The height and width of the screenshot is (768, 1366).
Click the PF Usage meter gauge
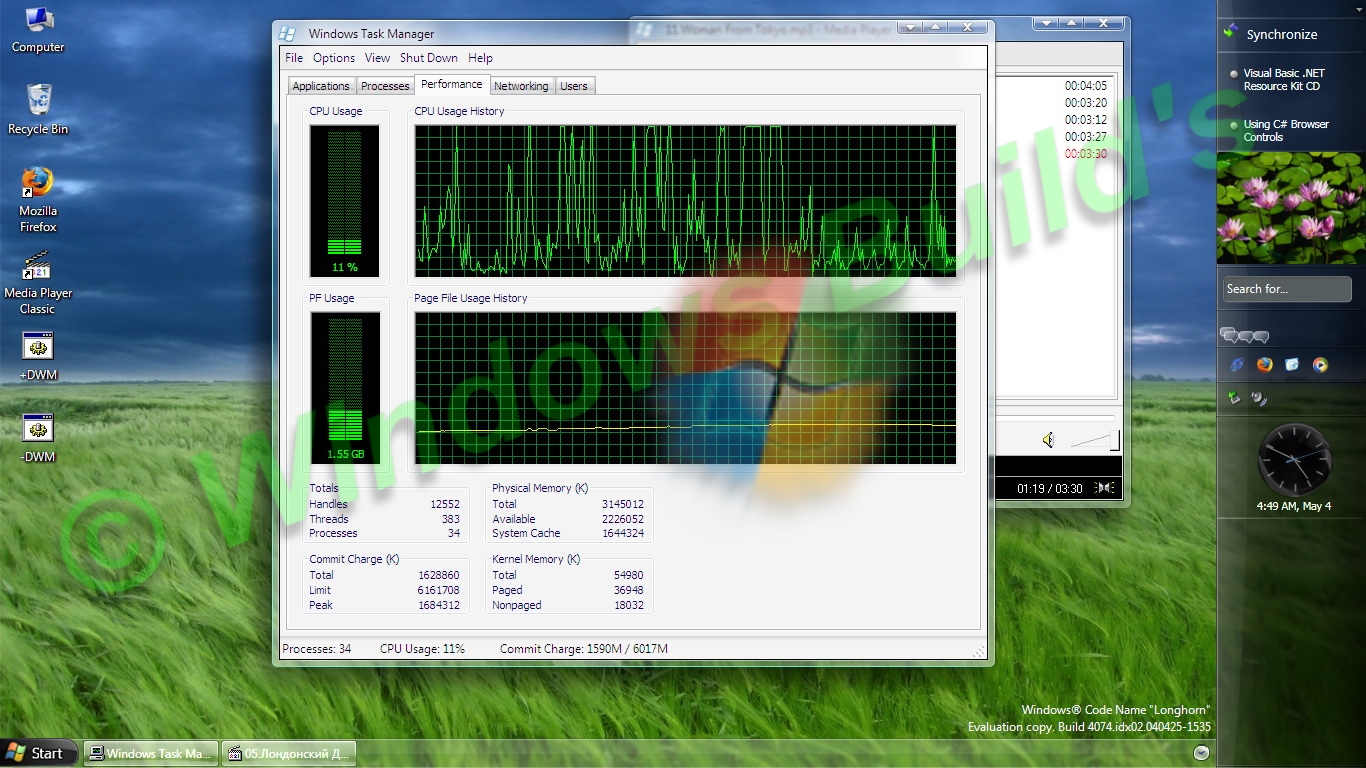tap(345, 387)
